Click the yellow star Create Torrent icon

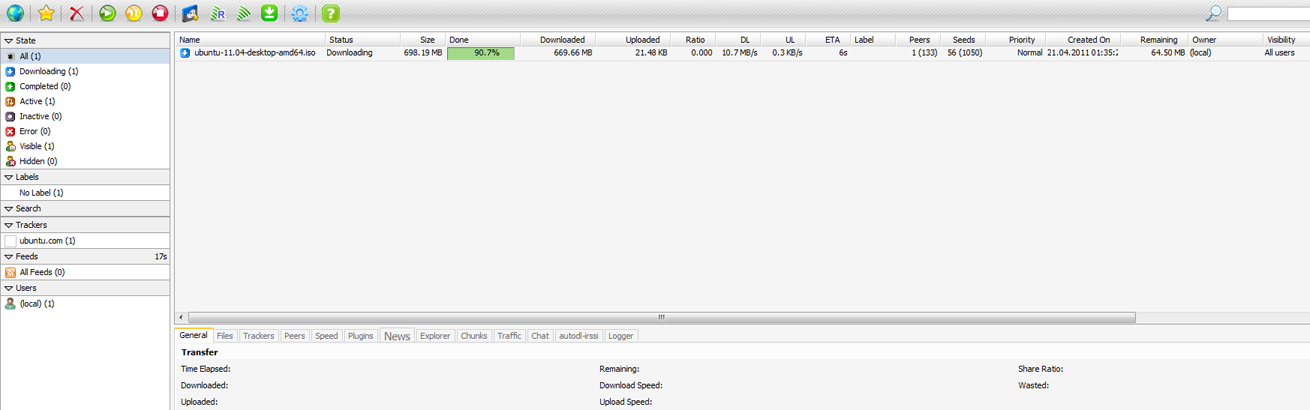(46, 13)
